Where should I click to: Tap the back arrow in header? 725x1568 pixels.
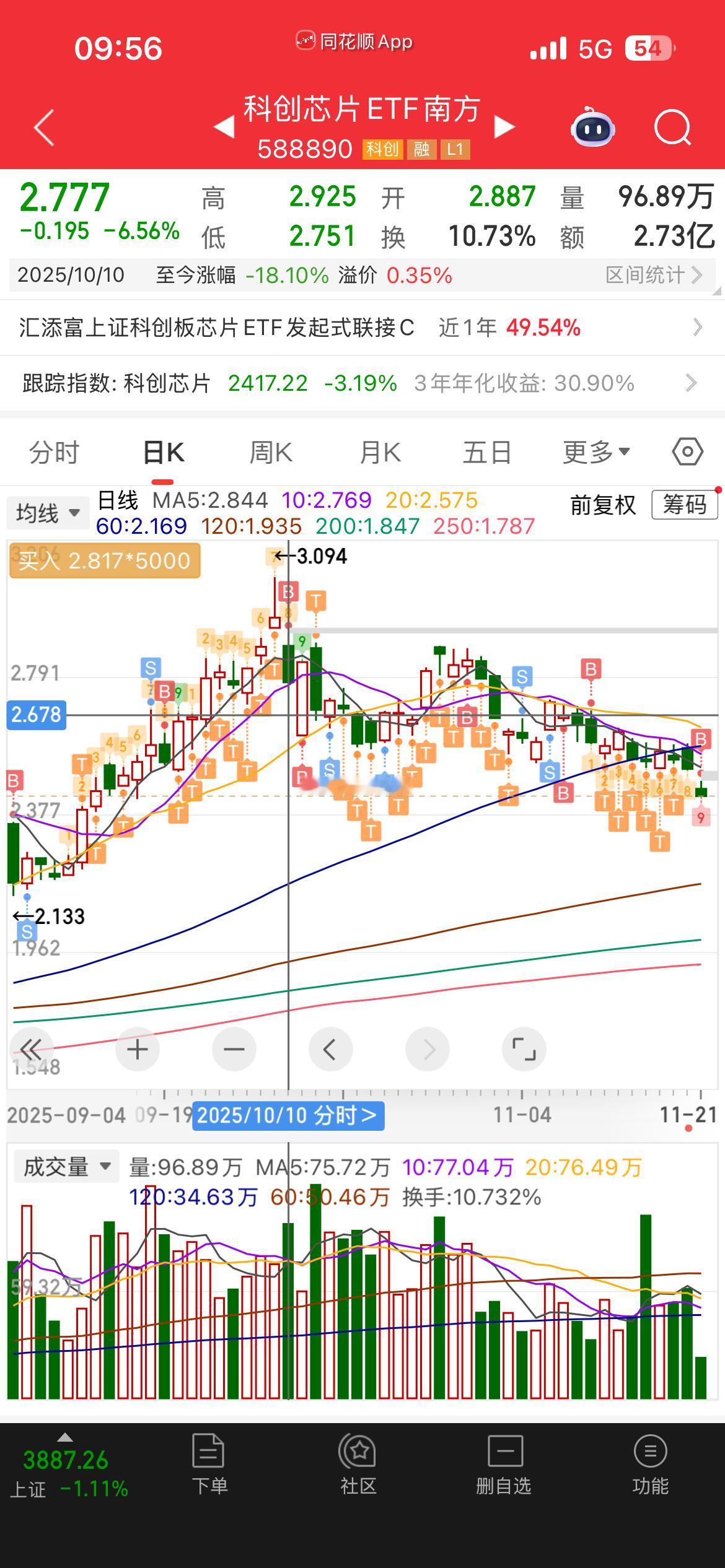[44, 128]
